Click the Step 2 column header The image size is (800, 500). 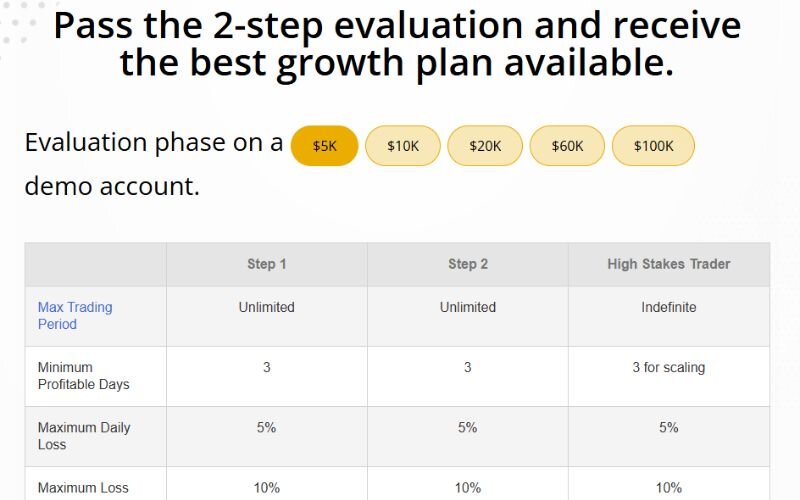[x=468, y=264]
